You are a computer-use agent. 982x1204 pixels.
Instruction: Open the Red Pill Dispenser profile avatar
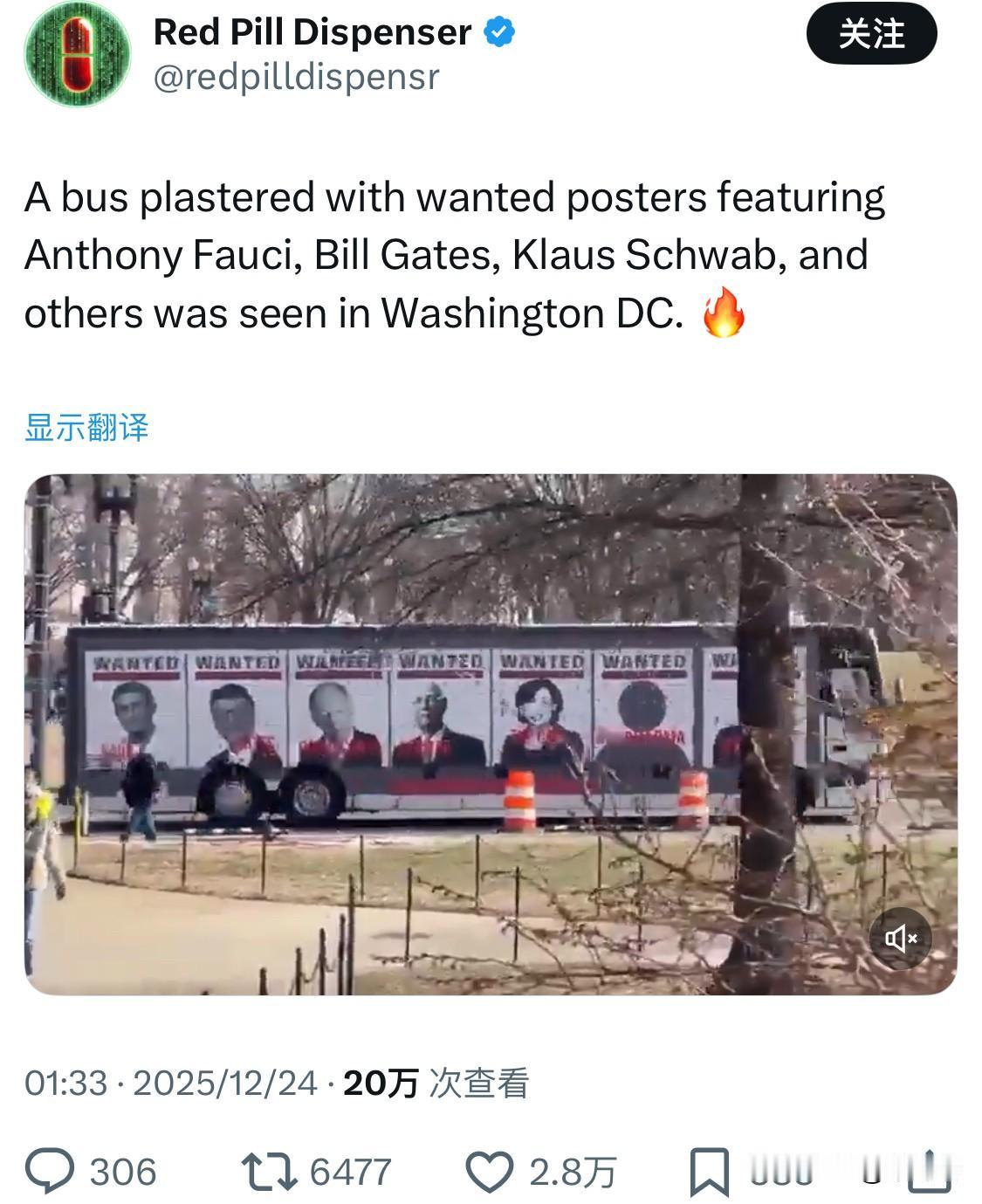(x=76, y=53)
